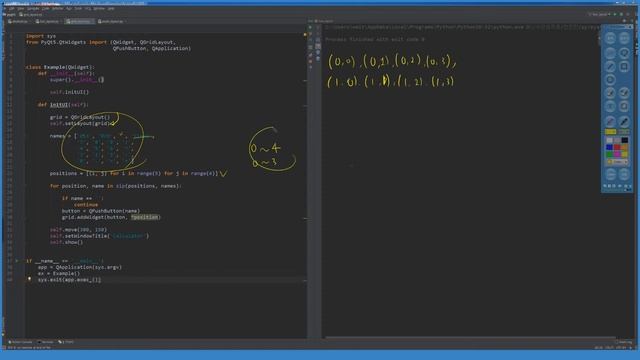Image resolution: width=640 pixels, height=360 pixels.
Task: Open the Tools menu
Action: tap(78, 8)
